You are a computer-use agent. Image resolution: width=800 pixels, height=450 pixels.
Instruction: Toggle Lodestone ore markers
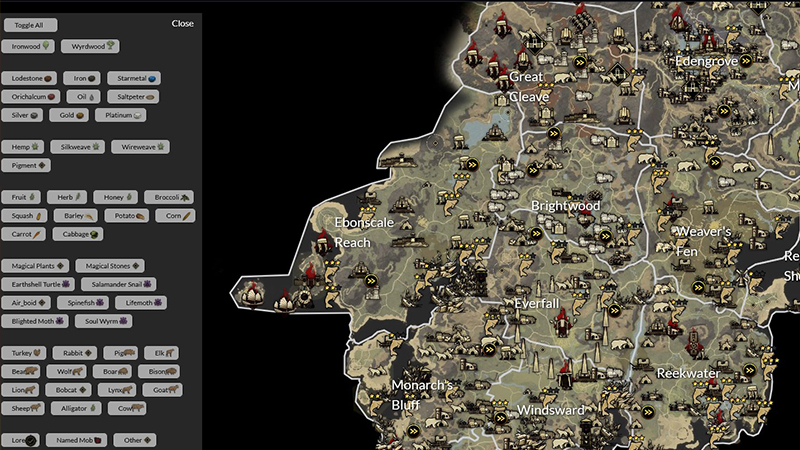29,79
